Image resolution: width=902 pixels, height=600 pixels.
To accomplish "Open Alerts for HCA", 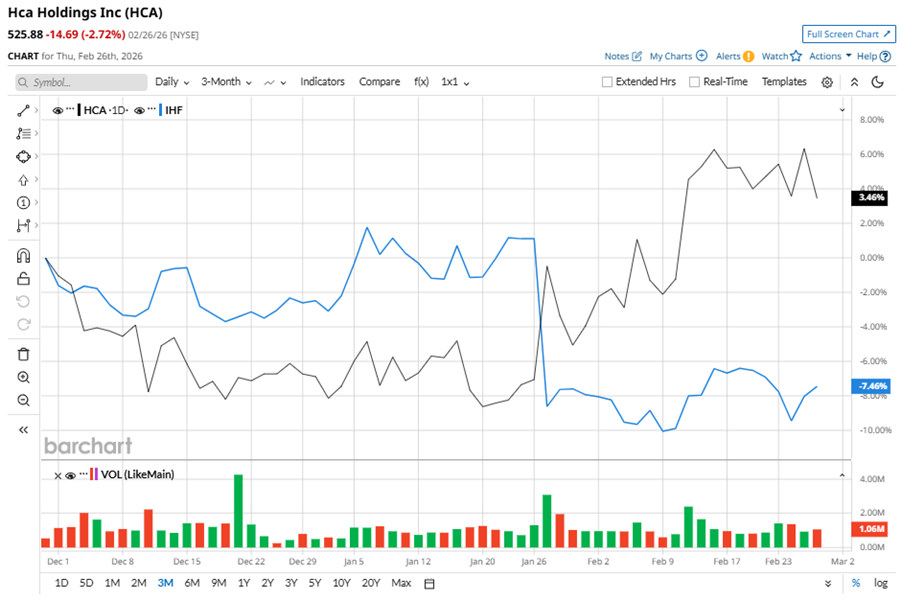I will 735,56.
